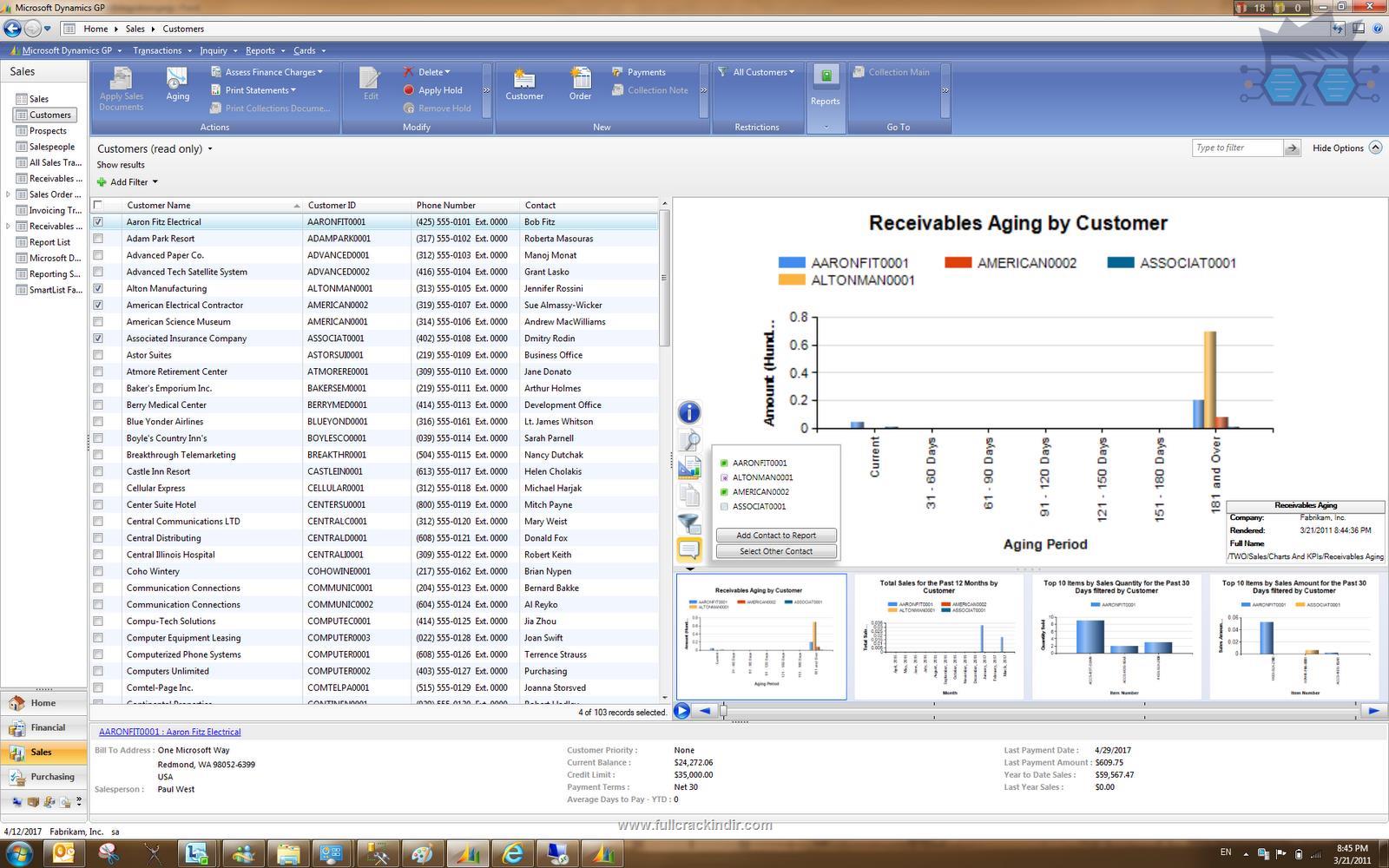This screenshot has width=1389, height=868.
Task: Click the Windows Start orb
Action: pos(18,854)
